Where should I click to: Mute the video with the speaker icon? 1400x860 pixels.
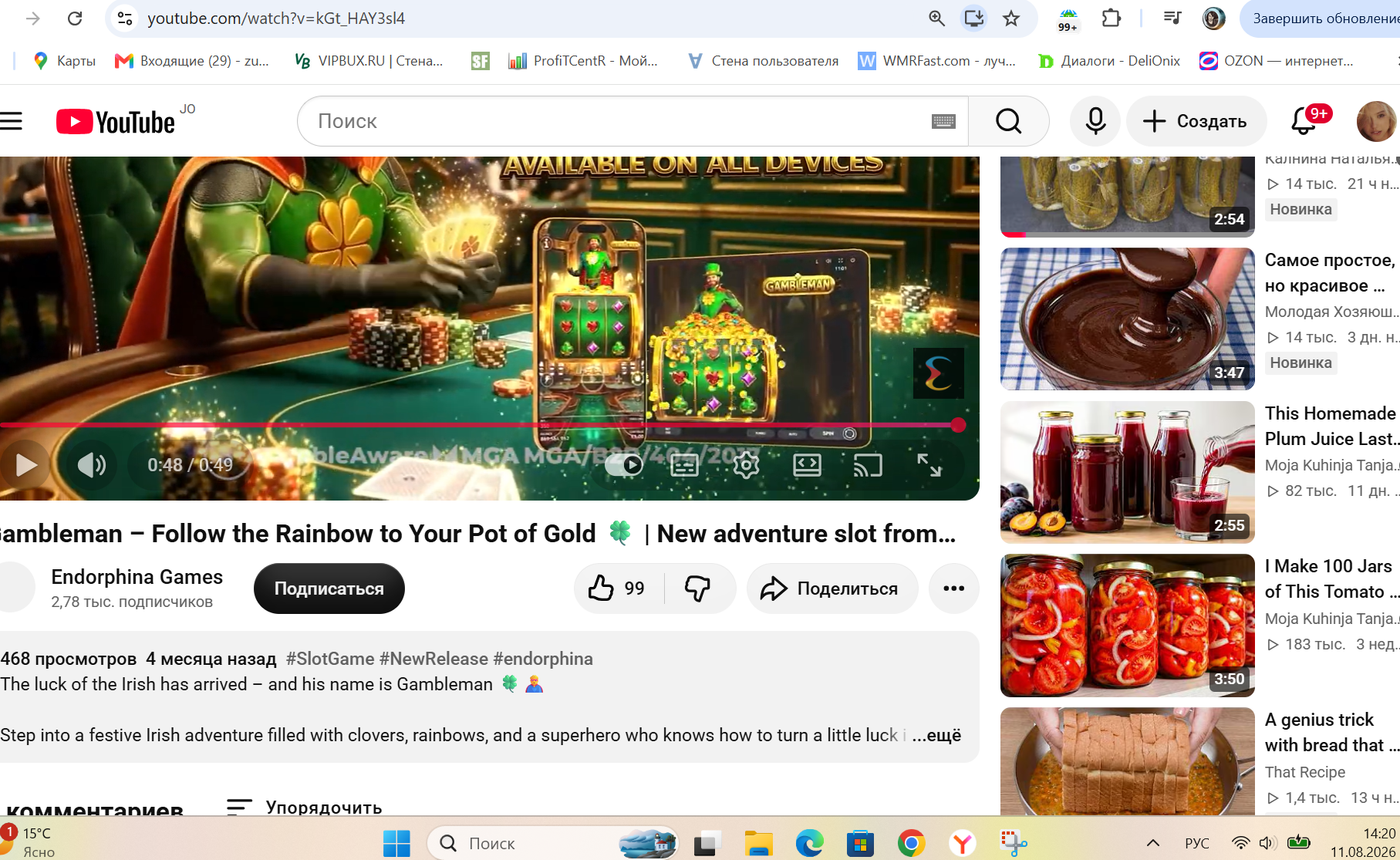91,464
